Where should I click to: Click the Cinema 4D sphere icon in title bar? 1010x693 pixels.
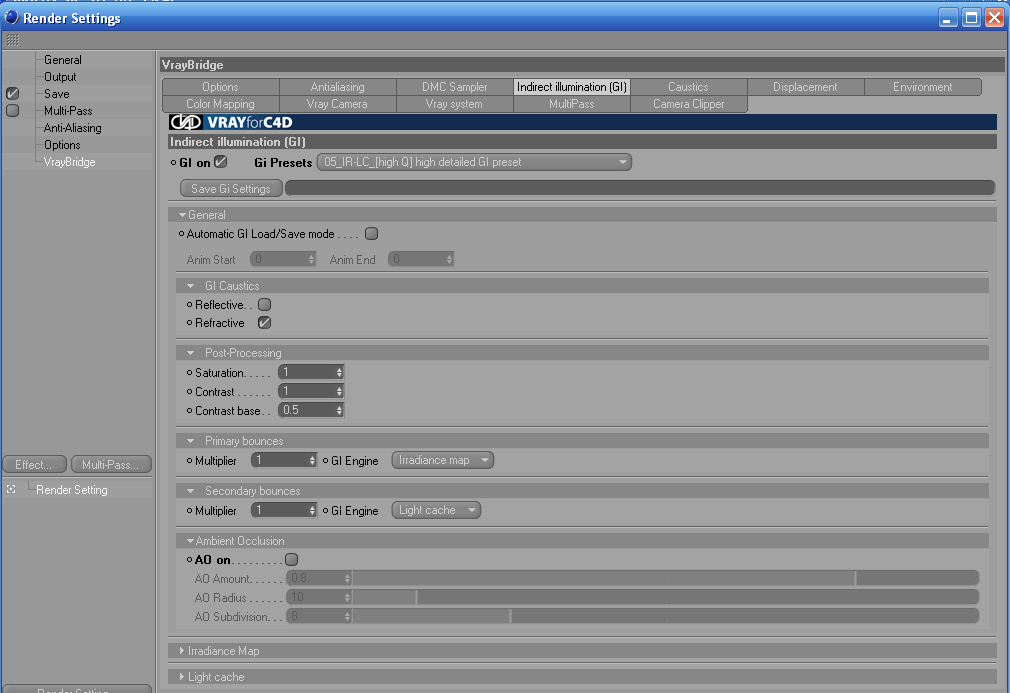tap(12, 17)
